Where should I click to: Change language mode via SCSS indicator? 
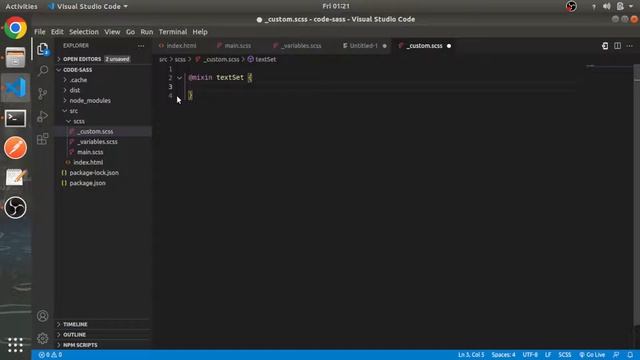[x=564, y=355]
